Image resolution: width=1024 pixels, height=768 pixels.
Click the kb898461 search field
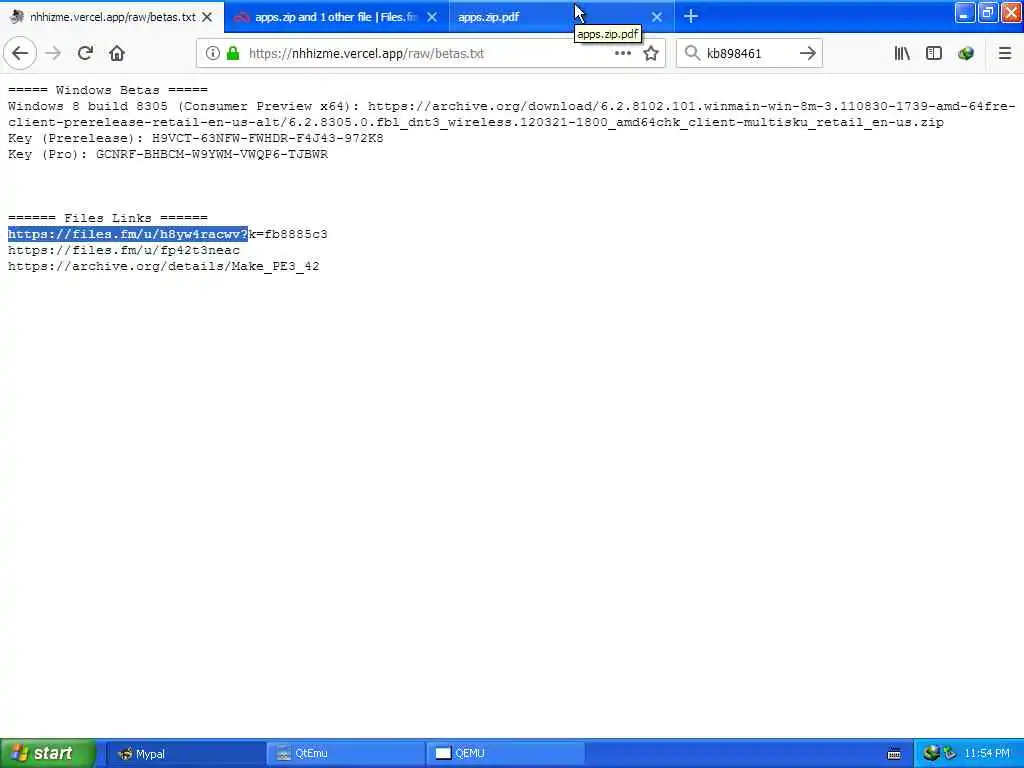(750, 54)
